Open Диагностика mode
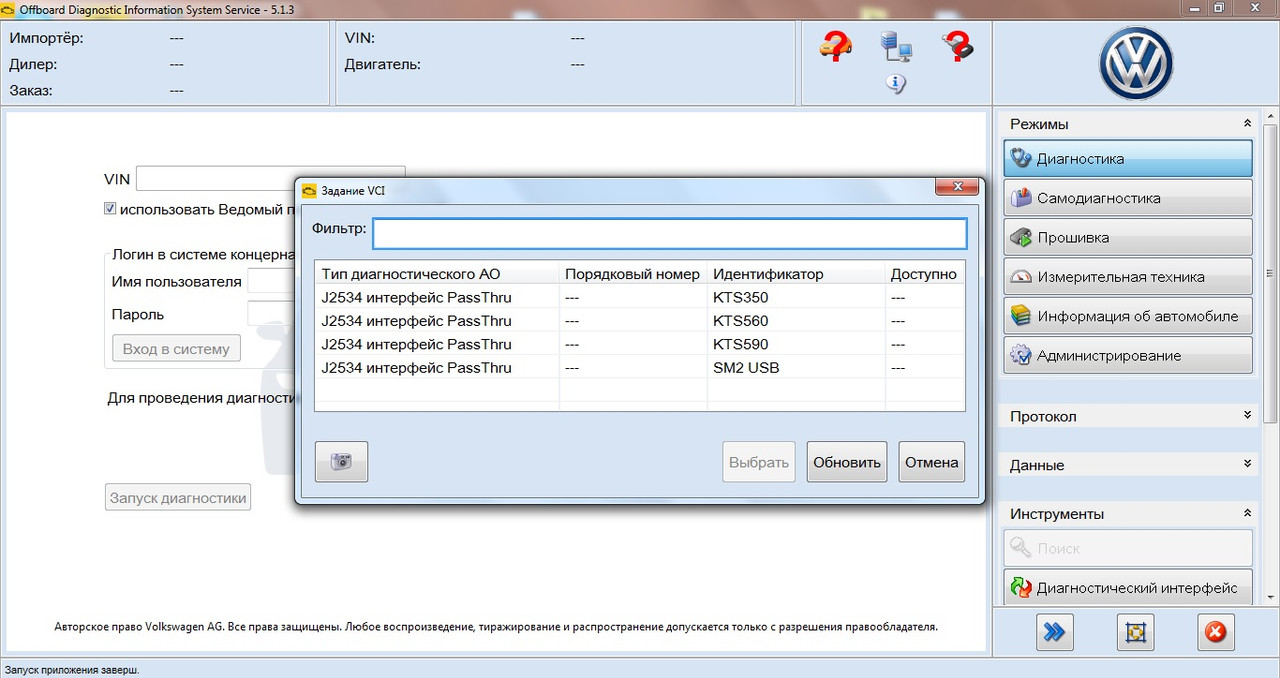 1128,159
